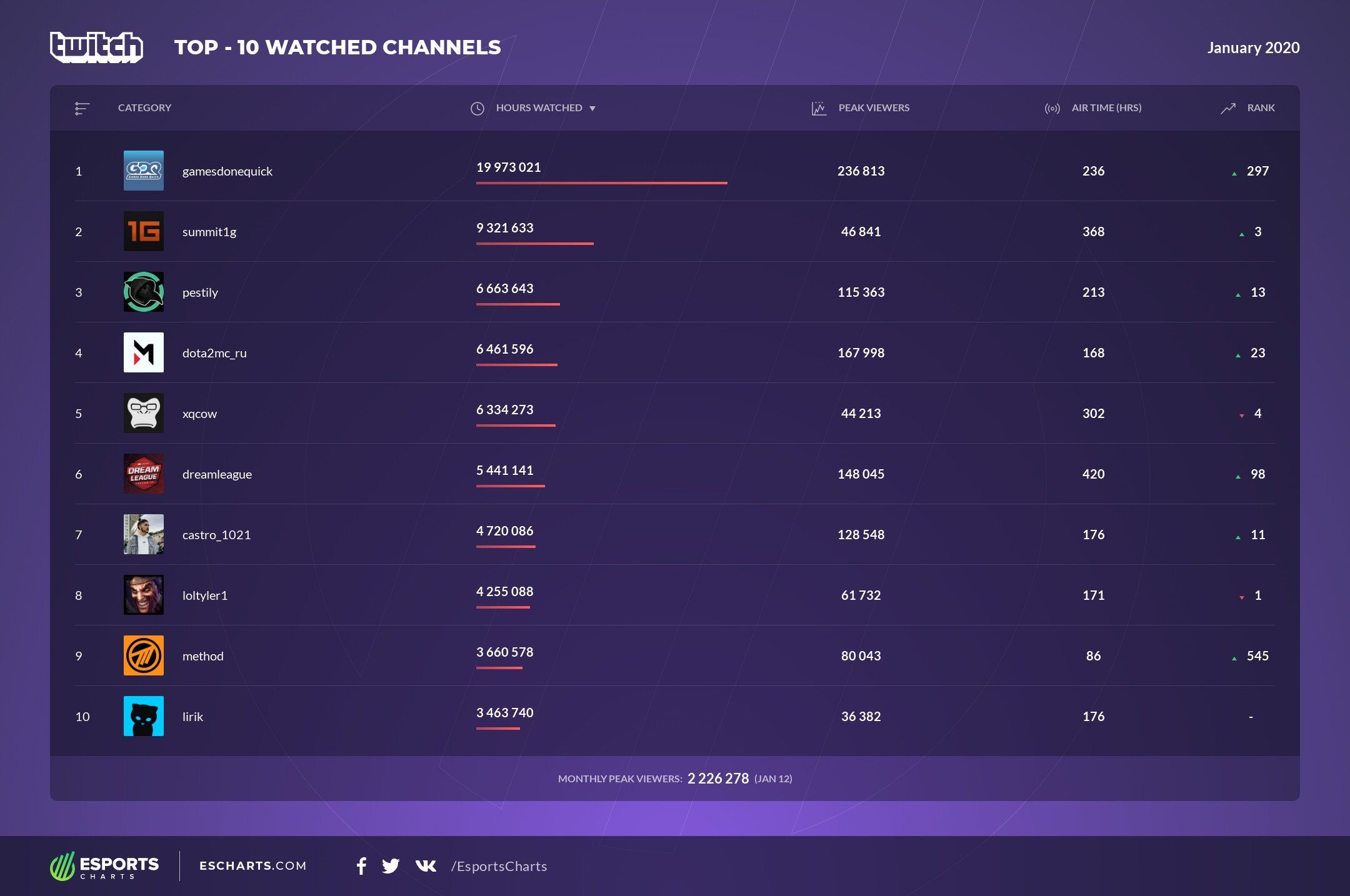Open the dreamleague channel thumbnail
This screenshot has width=1350, height=896.
coord(144,474)
